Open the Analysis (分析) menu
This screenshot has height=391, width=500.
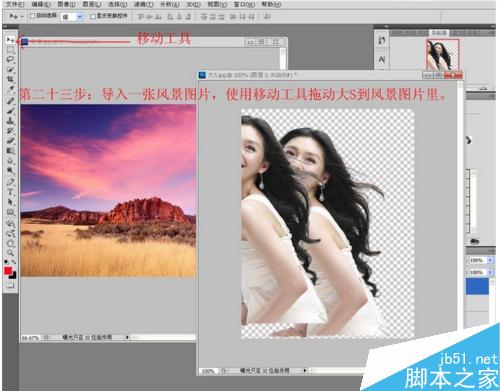pos(169,4)
